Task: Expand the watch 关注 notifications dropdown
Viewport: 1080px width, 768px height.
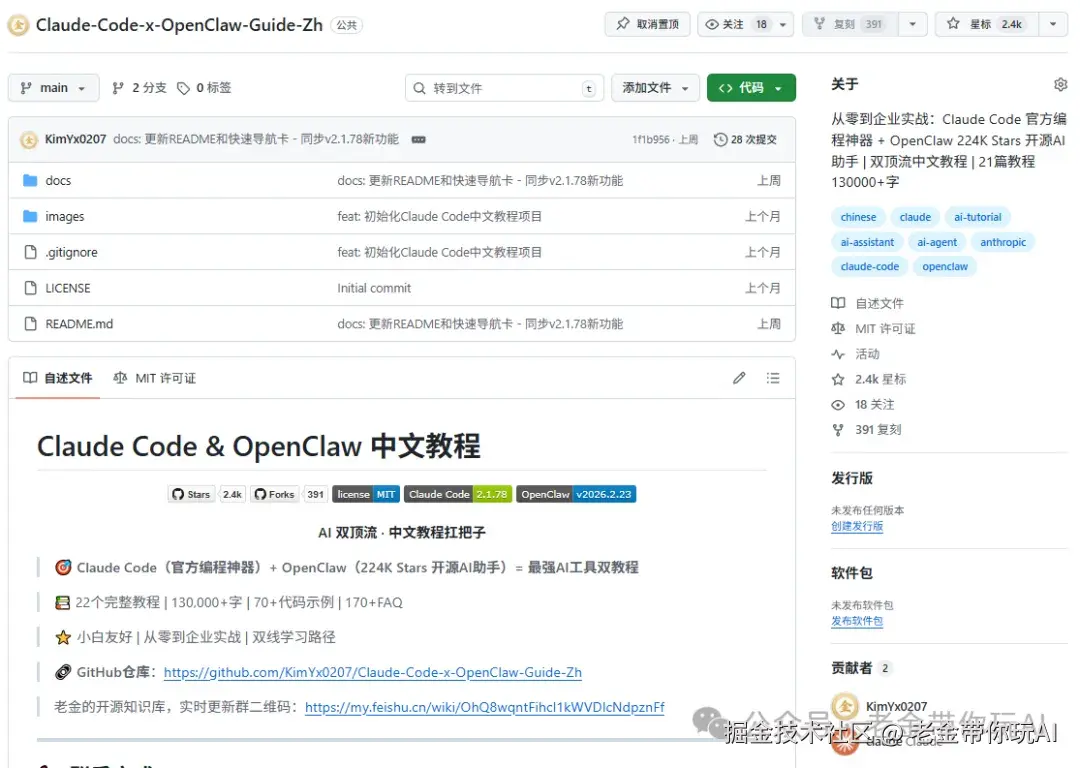Action: pos(782,25)
